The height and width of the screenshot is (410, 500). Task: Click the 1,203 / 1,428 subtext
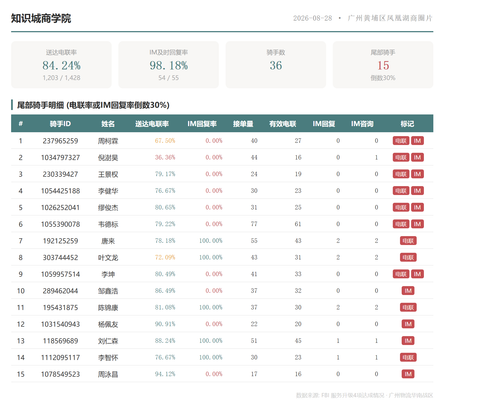click(61, 78)
